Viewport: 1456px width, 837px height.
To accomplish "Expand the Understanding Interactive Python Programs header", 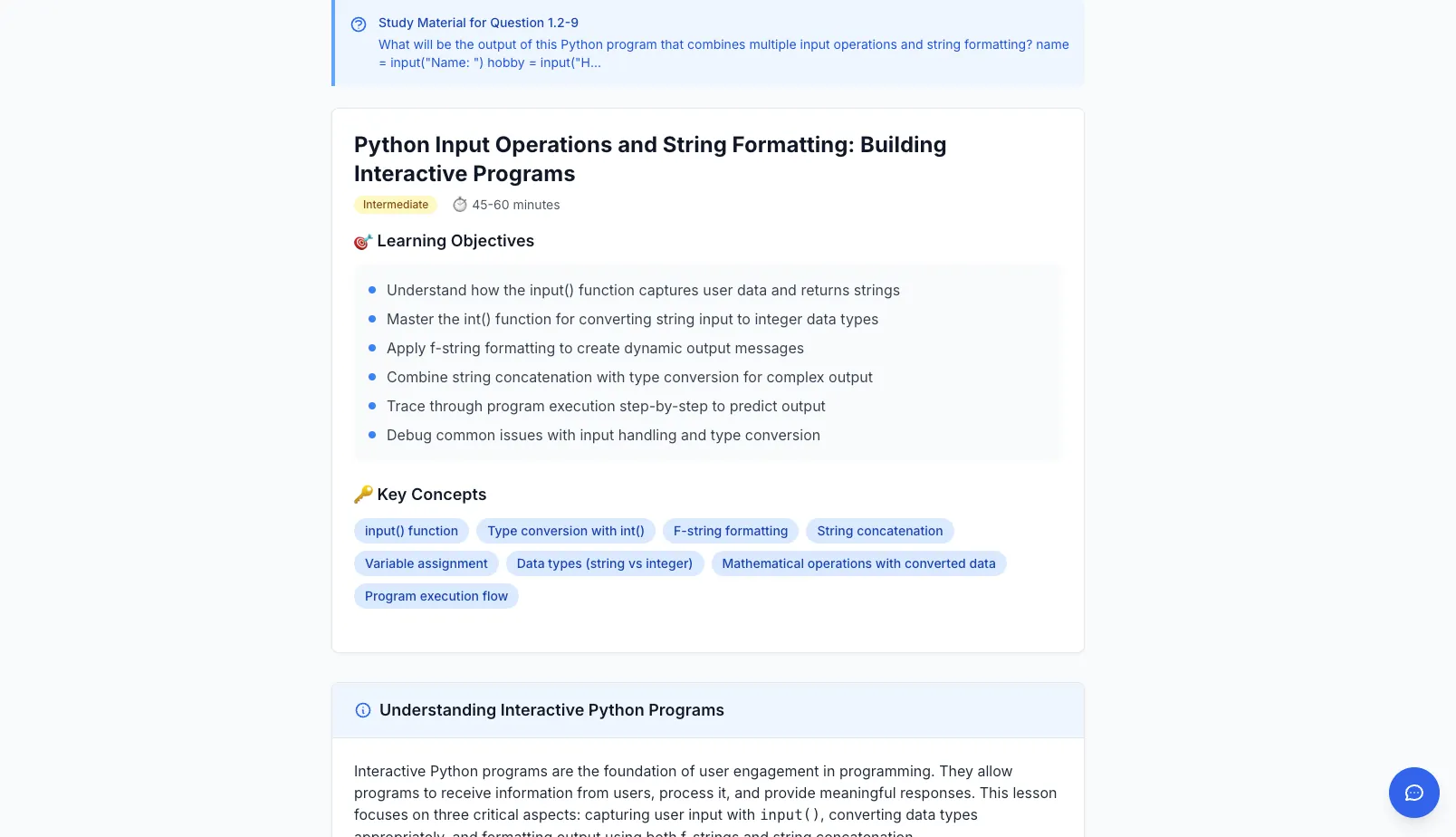I will click(x=551, y=710).
